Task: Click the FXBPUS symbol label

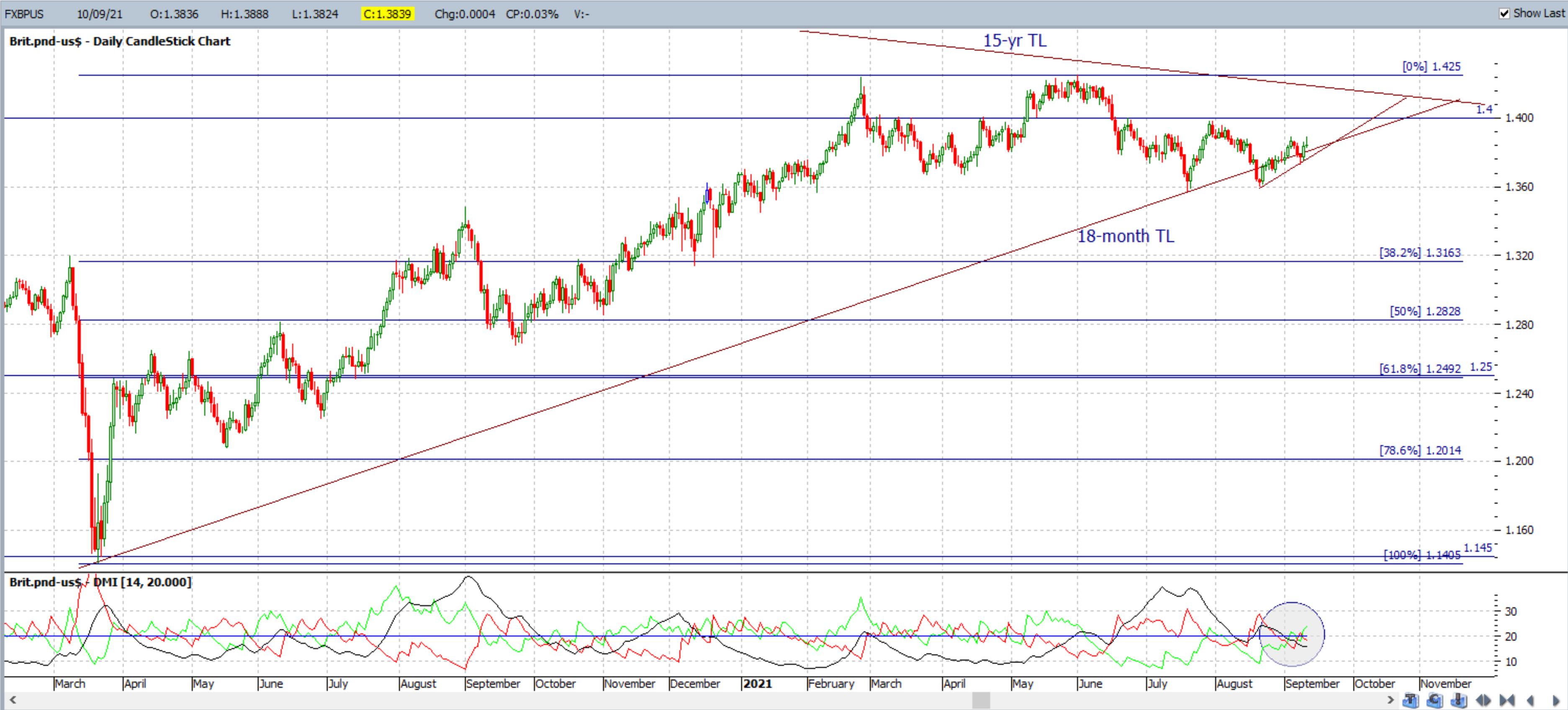Action: [x=24, y=14]
